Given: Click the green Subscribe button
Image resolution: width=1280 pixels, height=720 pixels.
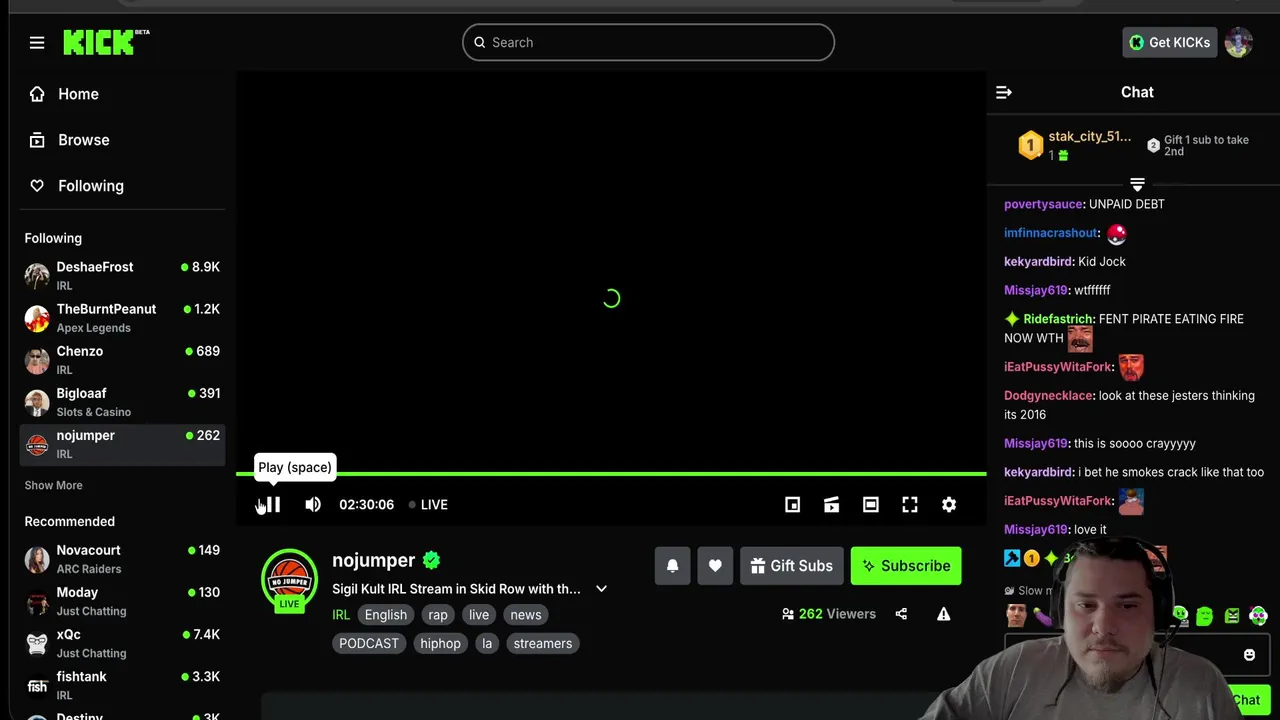Looking at the screenshot, I should click(x=906, y=566).
